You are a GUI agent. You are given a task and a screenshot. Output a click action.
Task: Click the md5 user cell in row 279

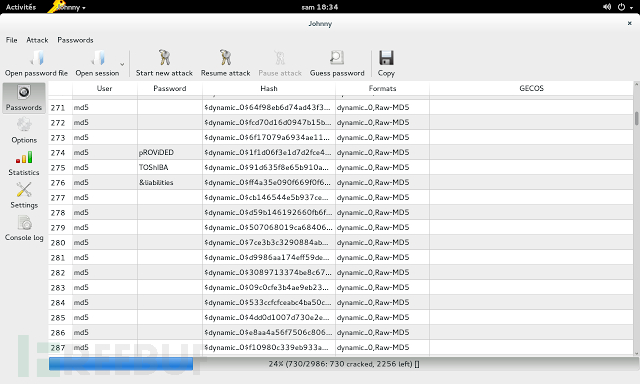pyautogui.click(x=104, y=228)
